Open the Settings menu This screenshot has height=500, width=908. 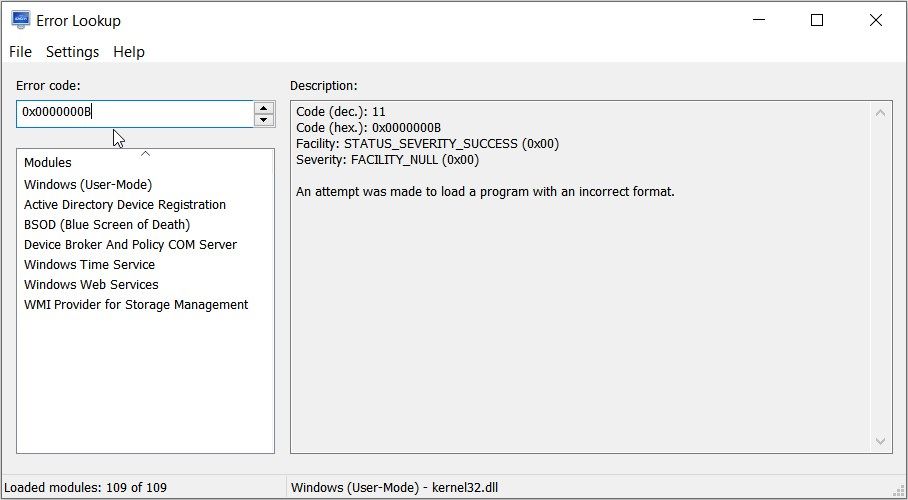(73, 52)
